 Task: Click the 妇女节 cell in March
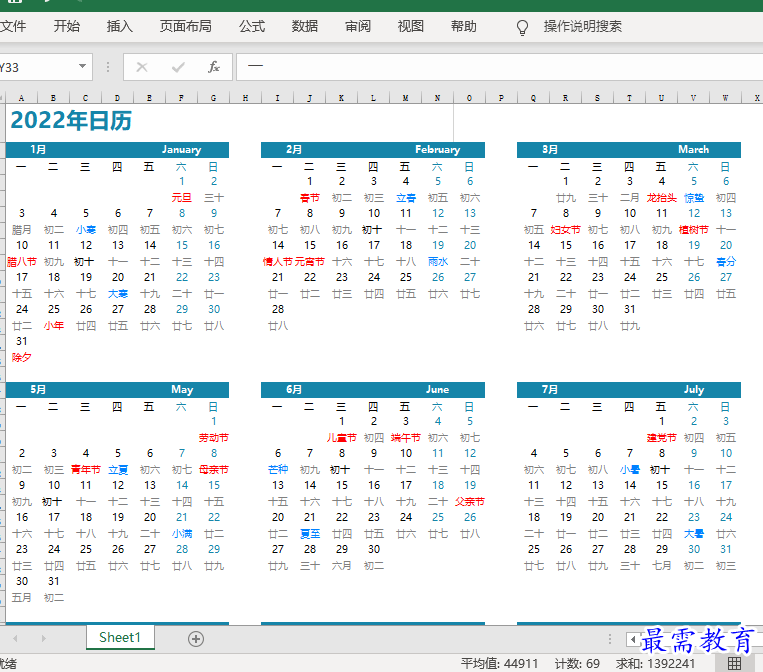click(x=565, y=230)
